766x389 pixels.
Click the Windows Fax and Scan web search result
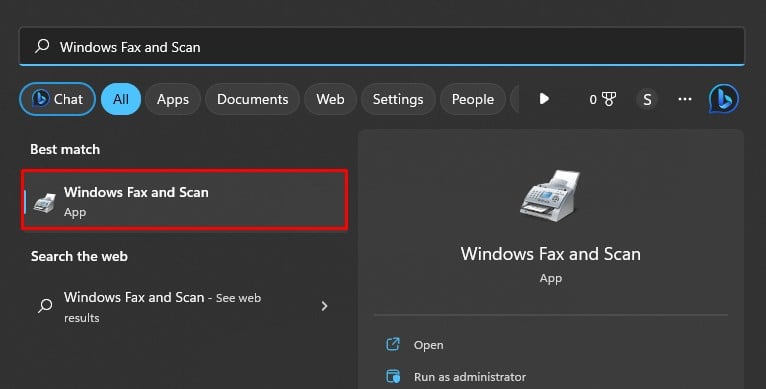coord(185,306)
